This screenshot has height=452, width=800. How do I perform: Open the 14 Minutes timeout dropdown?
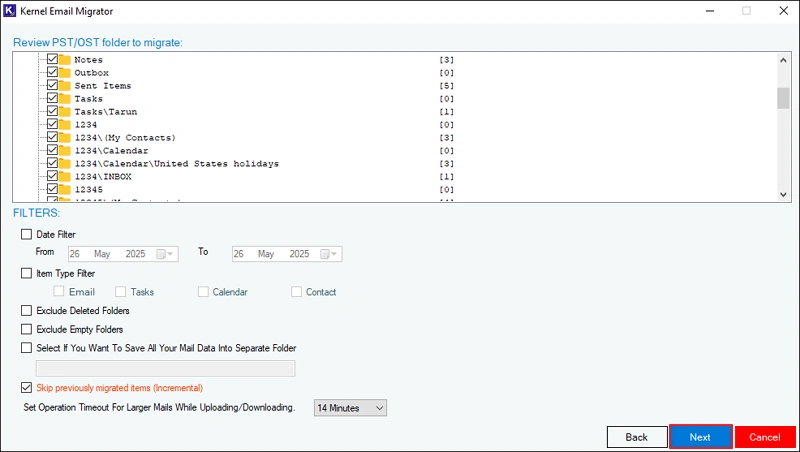(350, 408)
